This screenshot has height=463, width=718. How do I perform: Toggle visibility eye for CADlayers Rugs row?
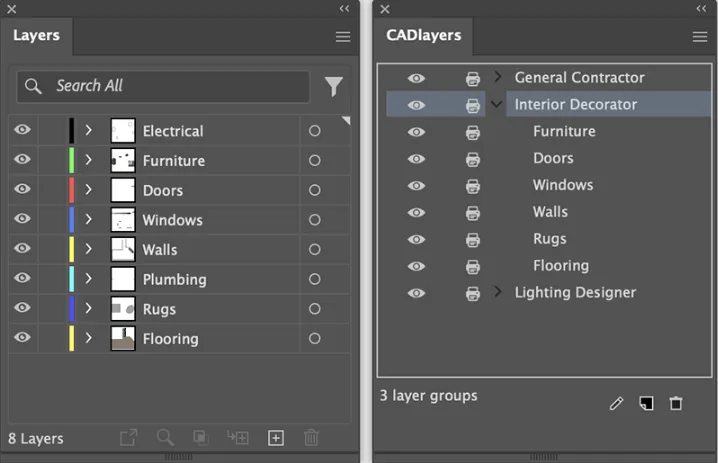(x=416, y=239)
